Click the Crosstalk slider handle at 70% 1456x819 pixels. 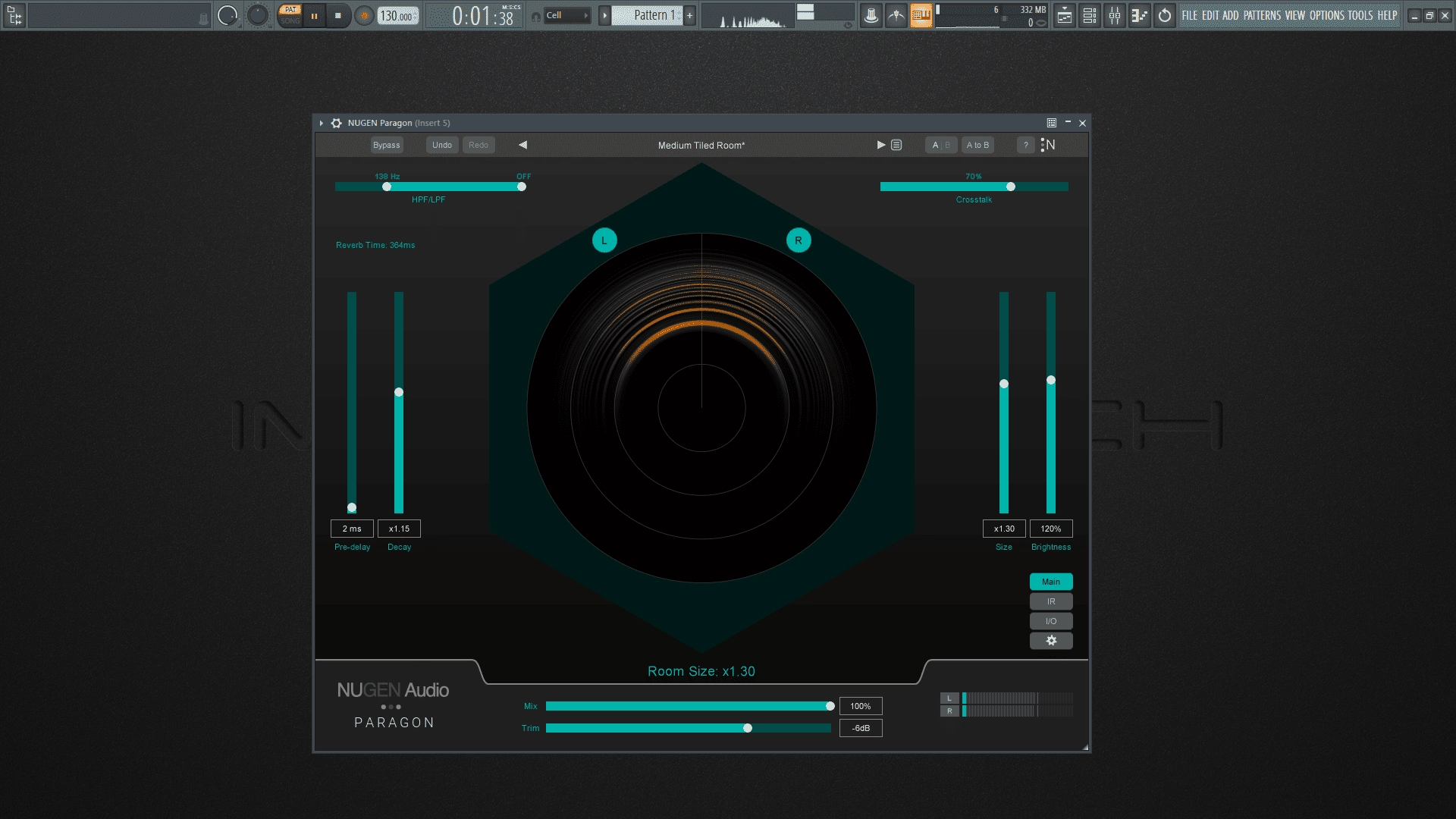[1011, 187]
